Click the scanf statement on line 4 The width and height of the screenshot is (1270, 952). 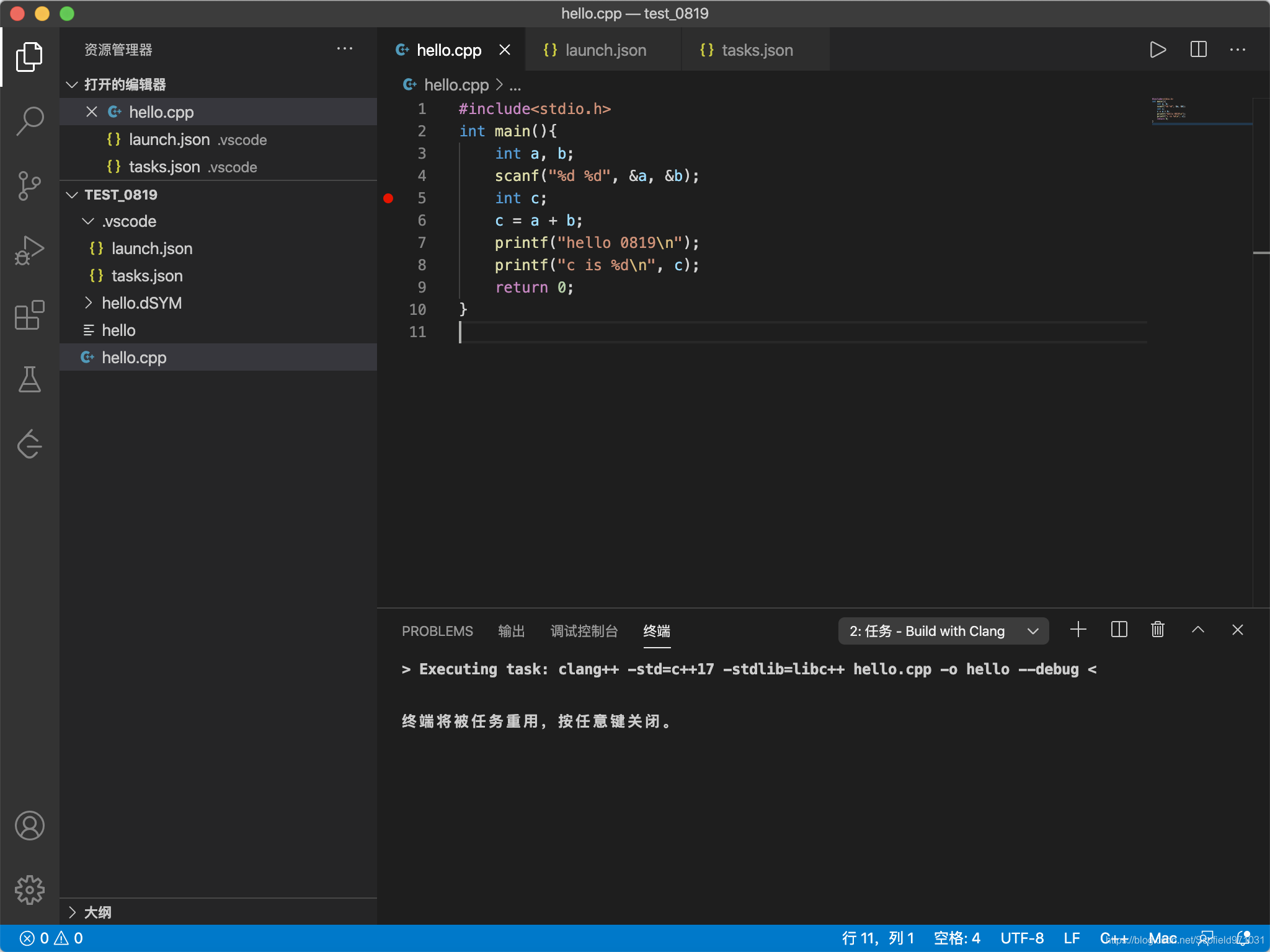tap(597, 176)
